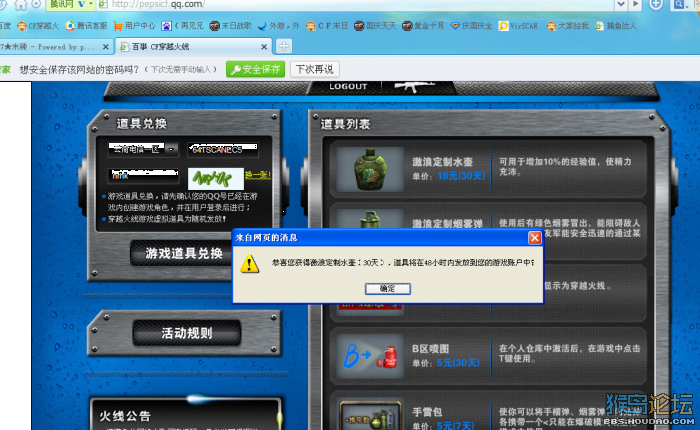Open the 腾讯客服 bookmark
Viewport: 700px width, 430px height.
86,26
